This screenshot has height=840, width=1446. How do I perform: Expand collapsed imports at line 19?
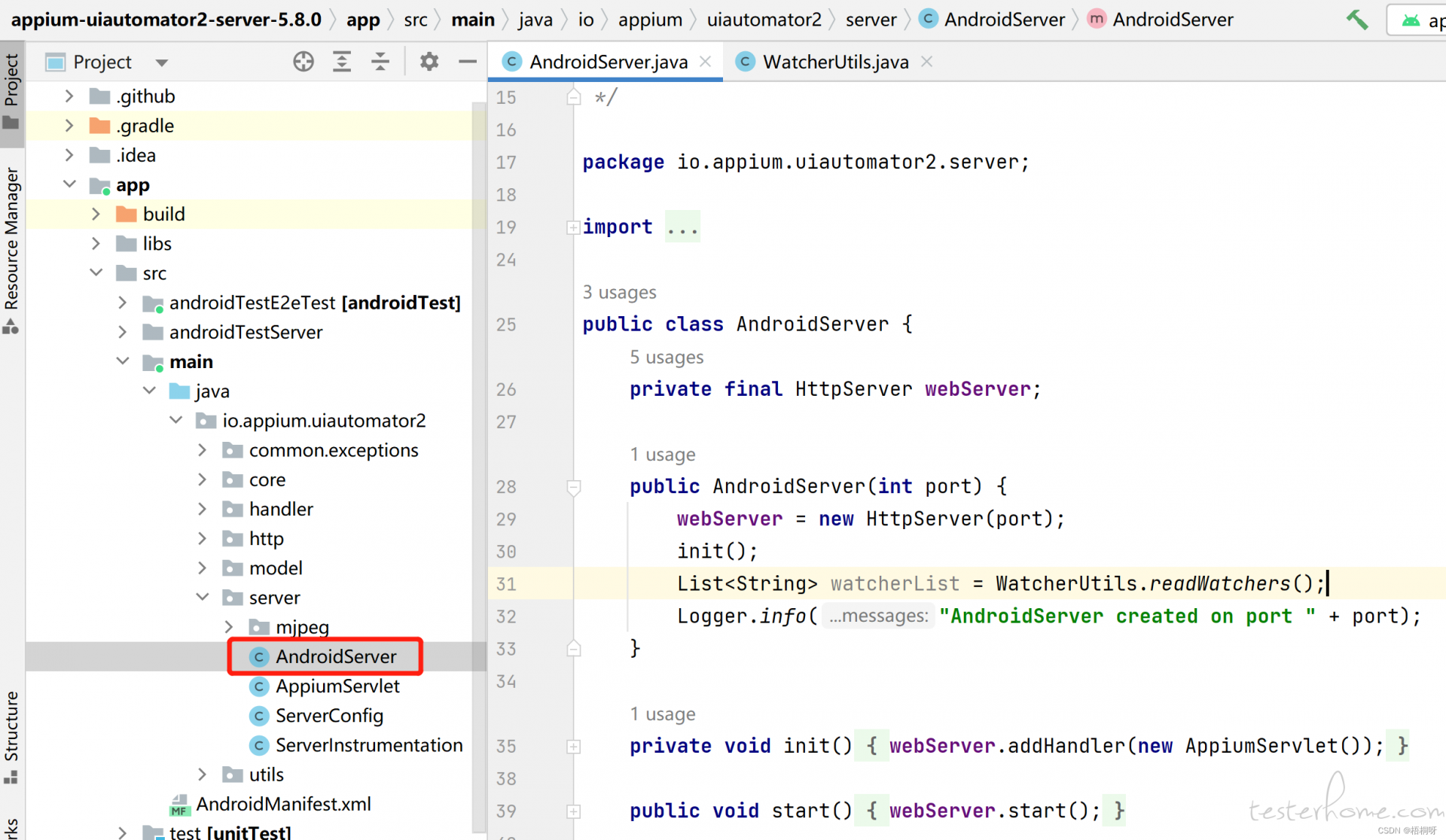pos(573,227)
